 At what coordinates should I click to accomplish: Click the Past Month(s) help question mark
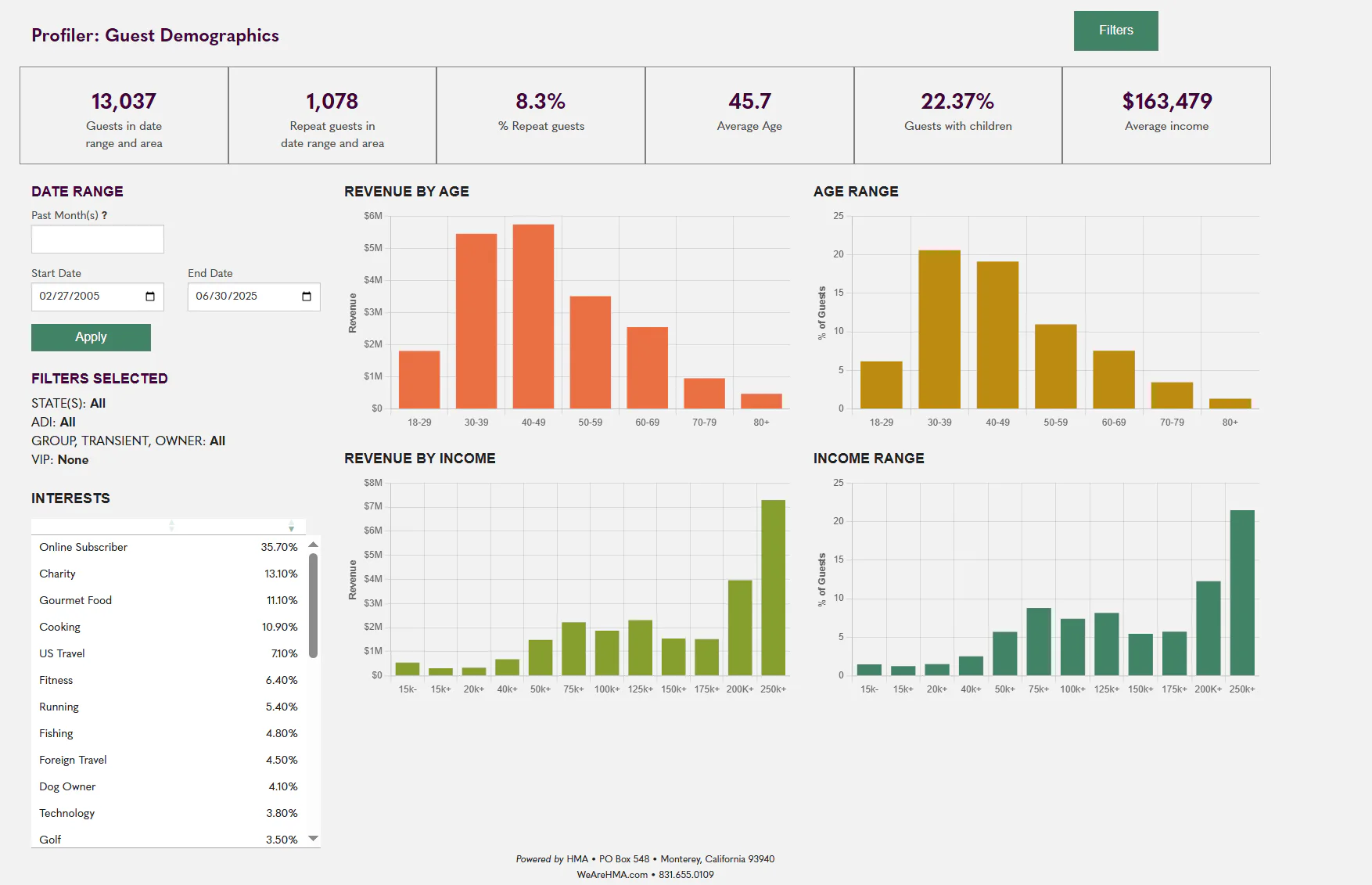104,215
